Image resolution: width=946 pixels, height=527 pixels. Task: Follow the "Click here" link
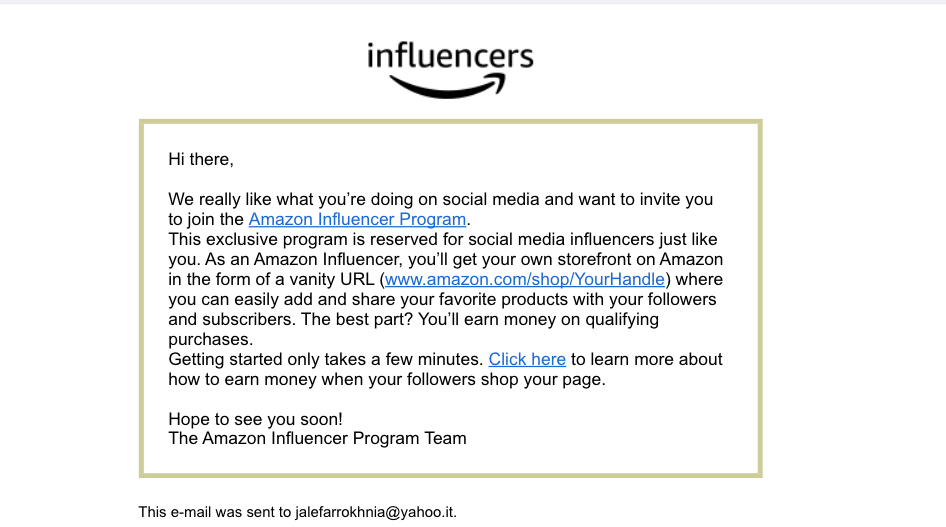pos(527,359)
